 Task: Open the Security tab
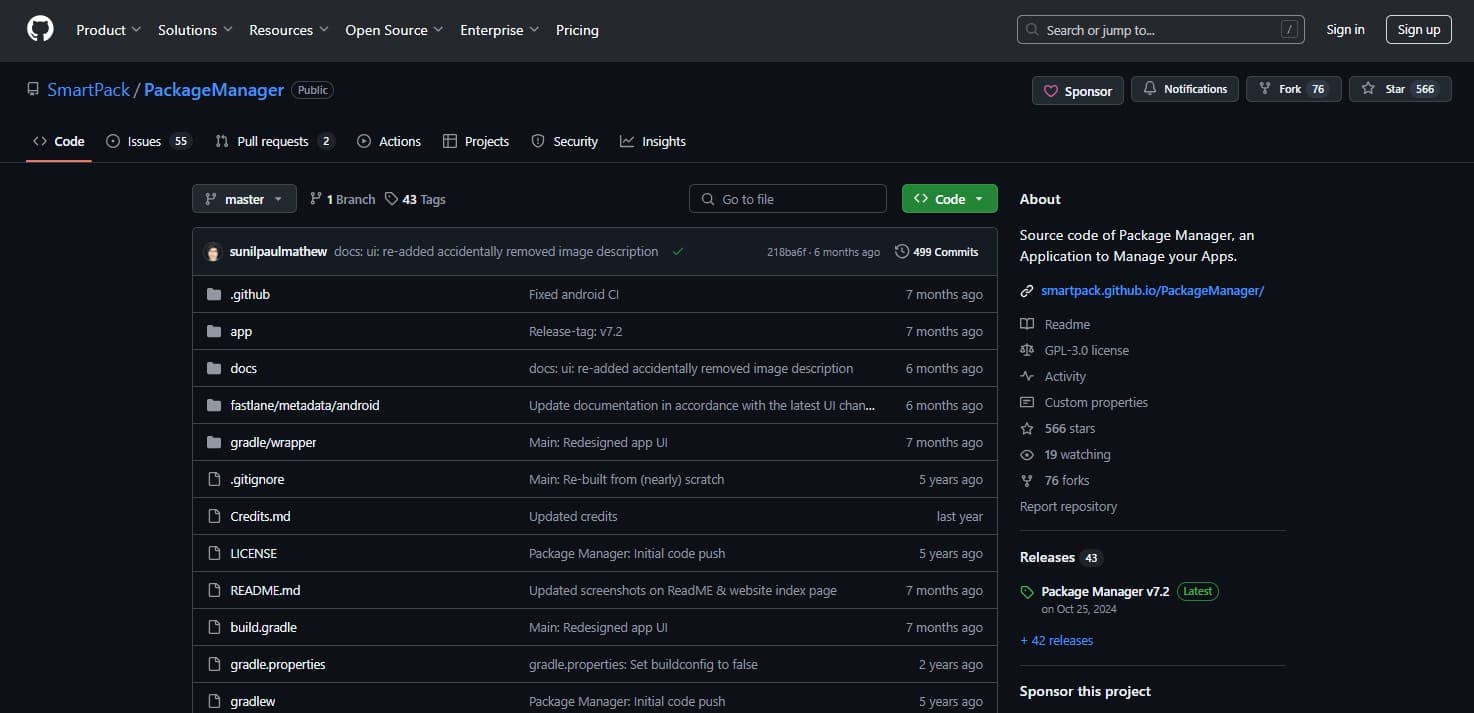coord(564,141)
